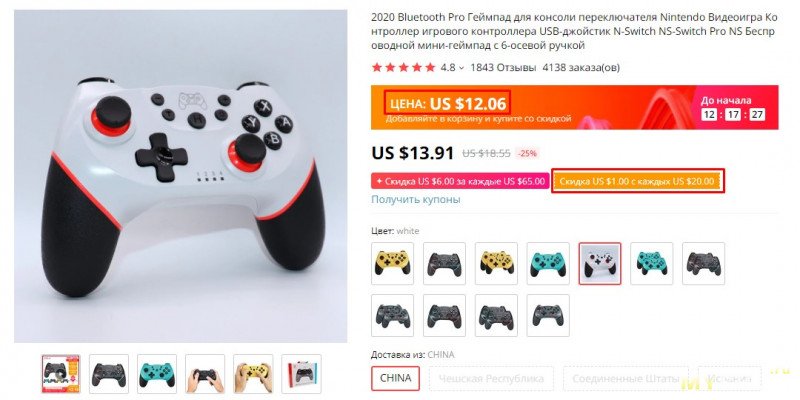View the black controller gallery thumbnail
This screenshot has width=800, height=400.
pyautogui.click(x=109, y=374)
